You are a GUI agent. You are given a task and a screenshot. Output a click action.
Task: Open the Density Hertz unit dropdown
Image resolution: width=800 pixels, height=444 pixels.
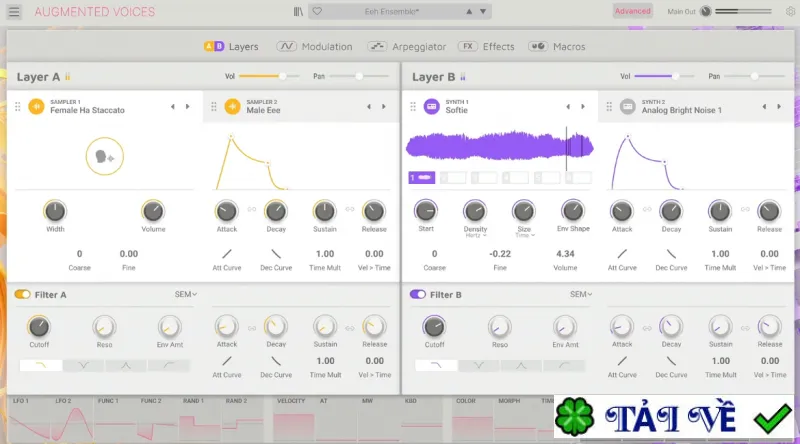476,235
